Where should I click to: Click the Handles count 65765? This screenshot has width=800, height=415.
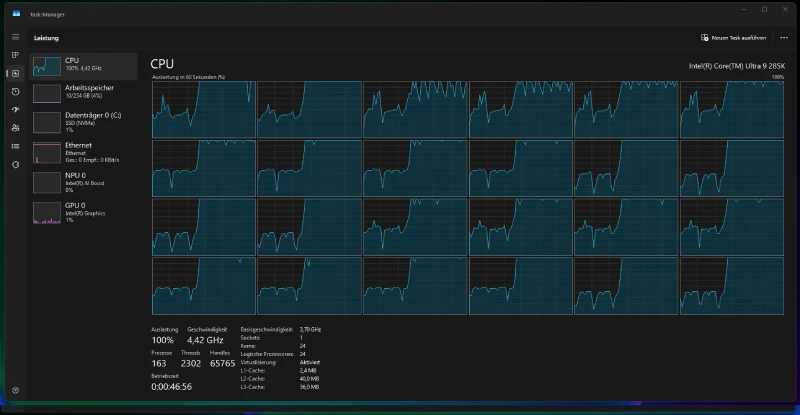pyautogui.click(x=222, y=363)
